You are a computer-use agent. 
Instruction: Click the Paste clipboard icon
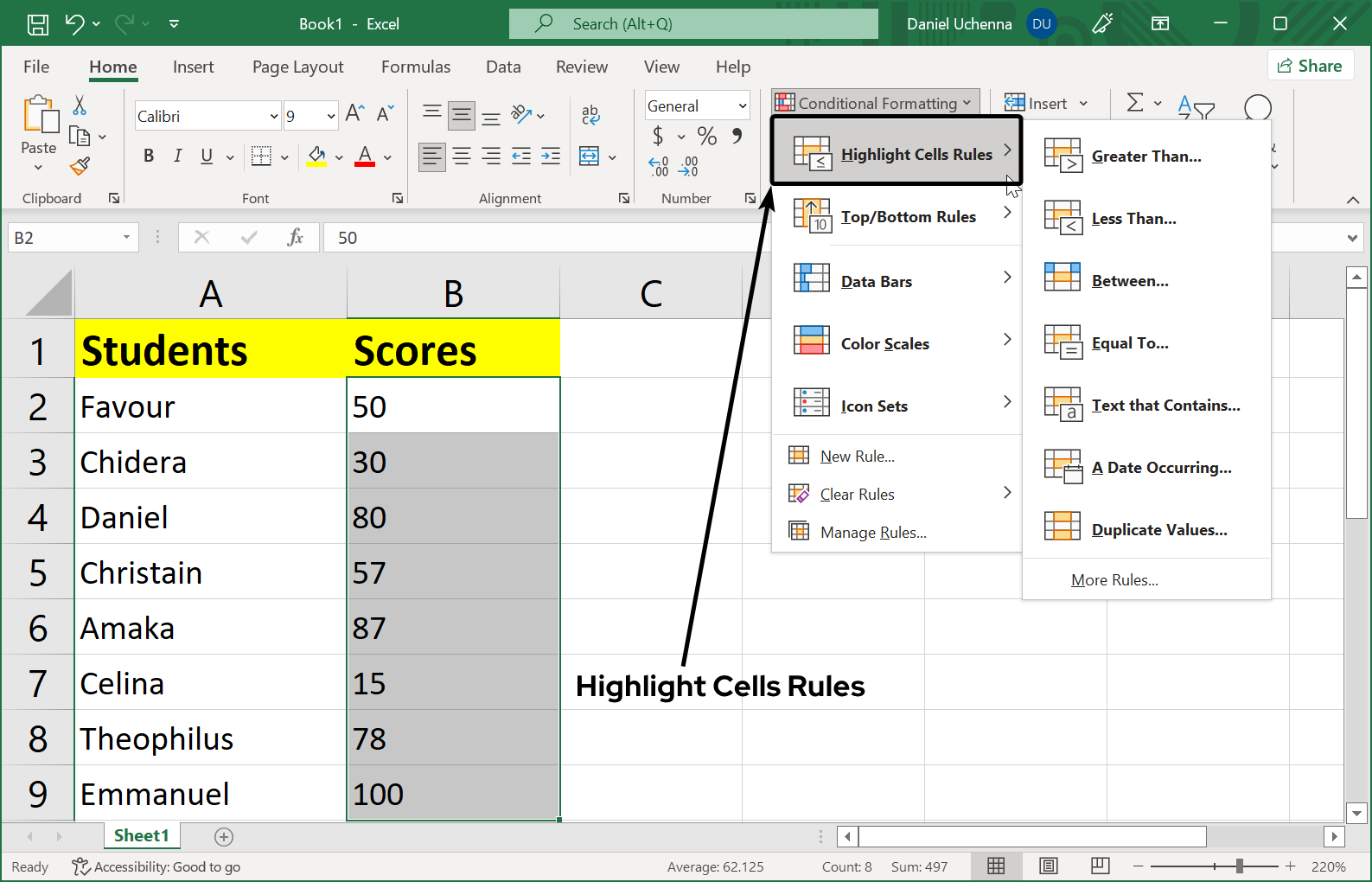pyautogui.click(x=40, y=116)
